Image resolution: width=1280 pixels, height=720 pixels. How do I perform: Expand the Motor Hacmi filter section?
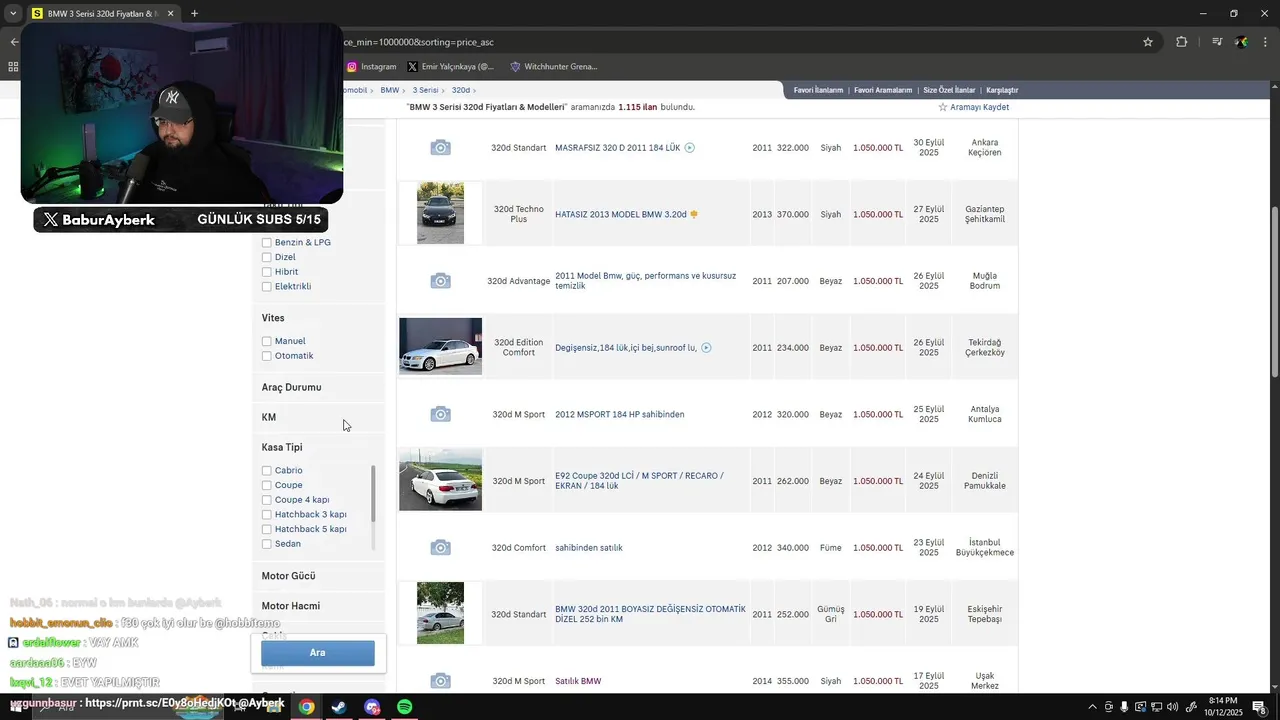coord(291,606)
